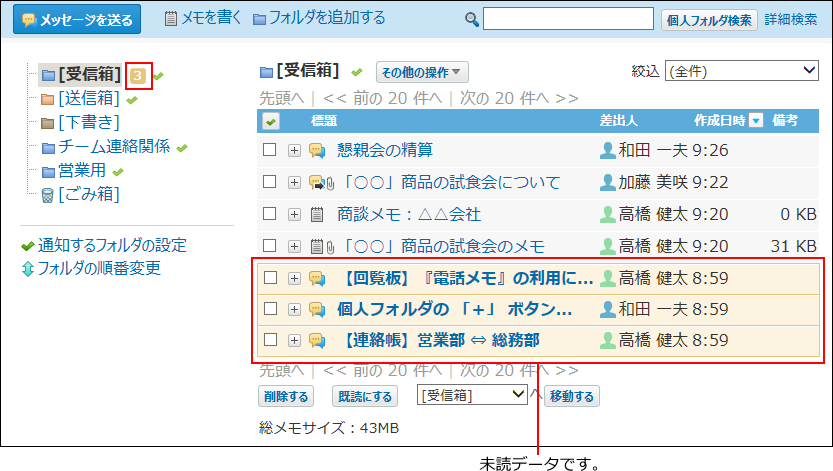Check the box for 懇親会の精算
Screen dimensions: 833x471
(x=270, y=150)
